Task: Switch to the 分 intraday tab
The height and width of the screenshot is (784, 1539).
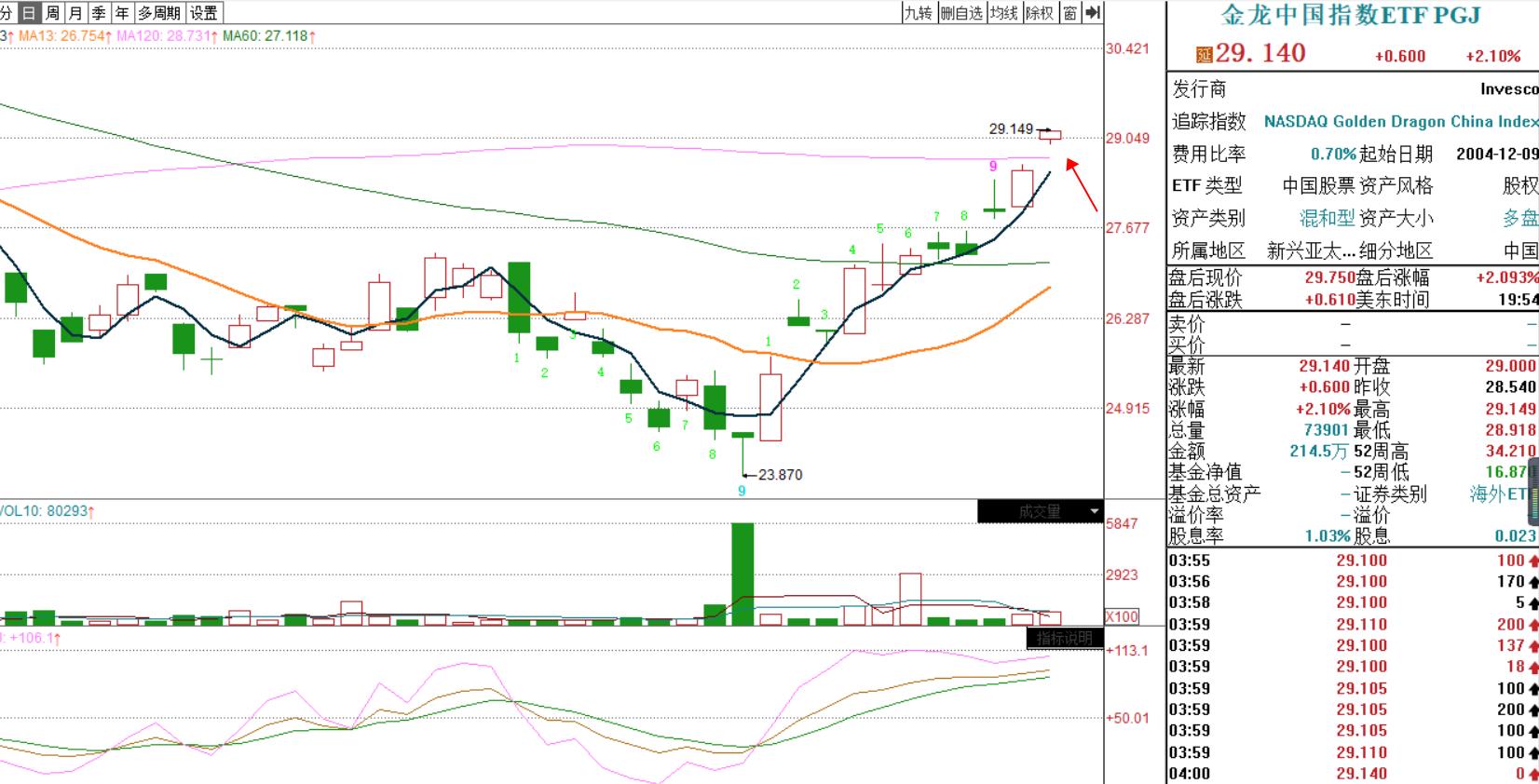Action: pyautogui.click(x=7, y=13)
